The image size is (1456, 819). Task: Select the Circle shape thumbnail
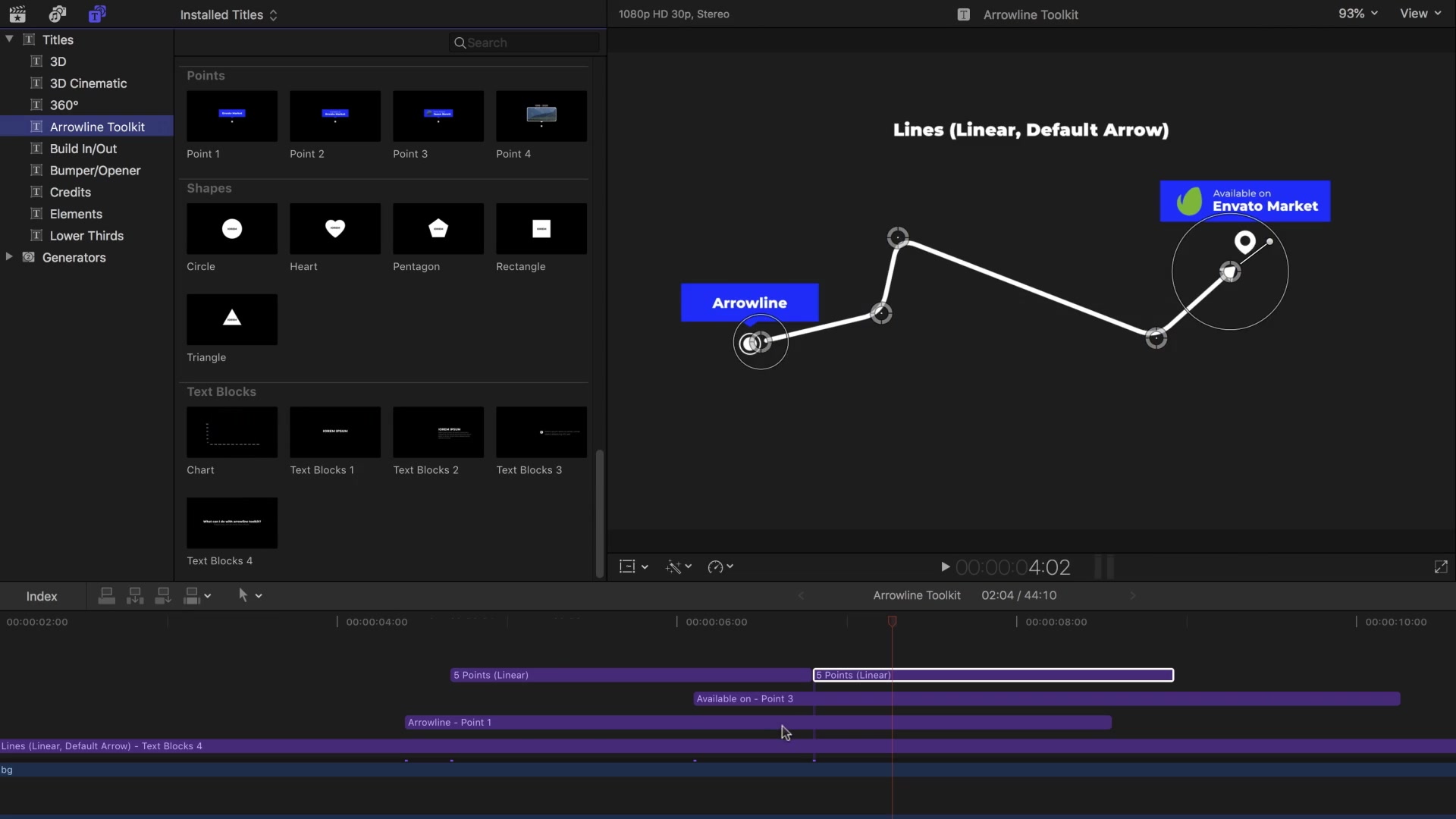pos(232,228)
